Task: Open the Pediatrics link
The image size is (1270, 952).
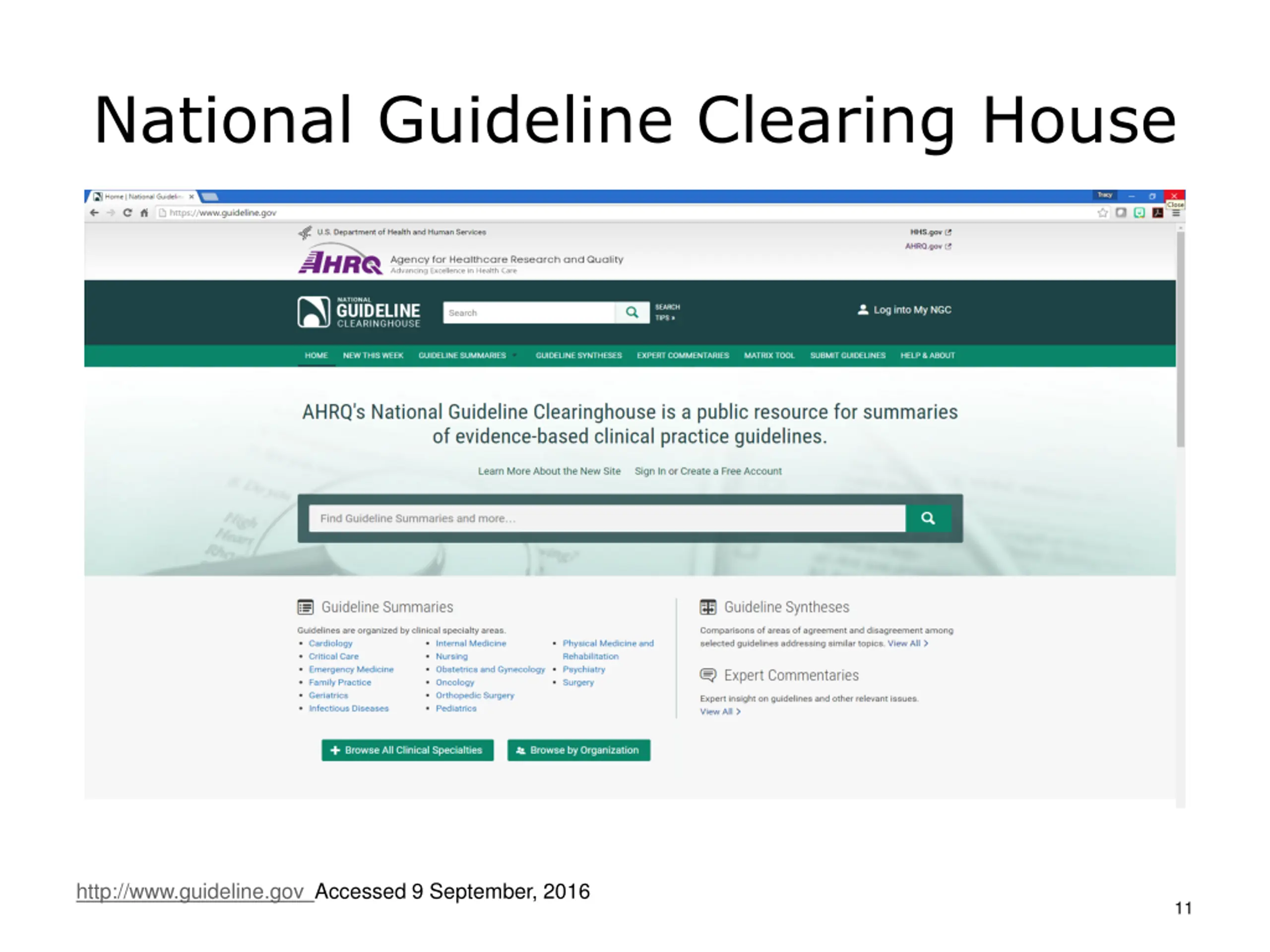Action: pos(456,708)
